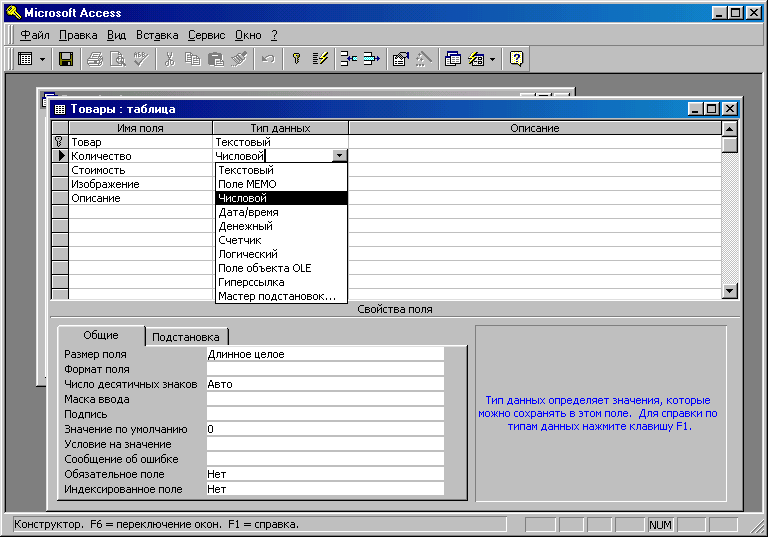Click the Print icon in toolbar

click(95, 59)
